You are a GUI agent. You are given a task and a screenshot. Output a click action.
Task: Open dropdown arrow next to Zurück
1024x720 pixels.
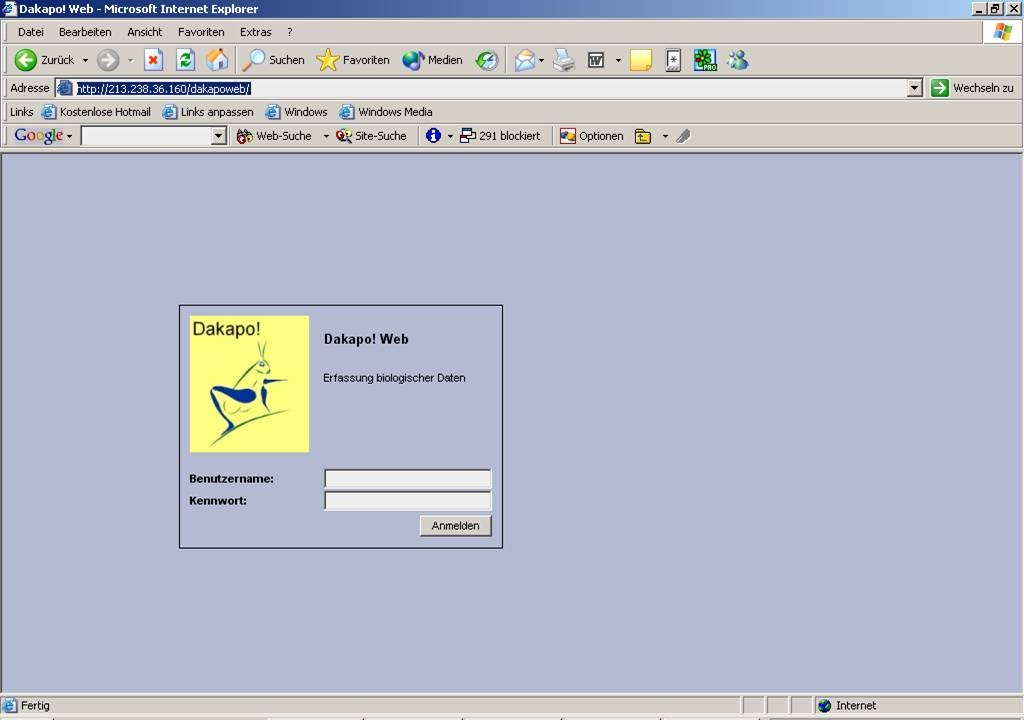(85, 60)
